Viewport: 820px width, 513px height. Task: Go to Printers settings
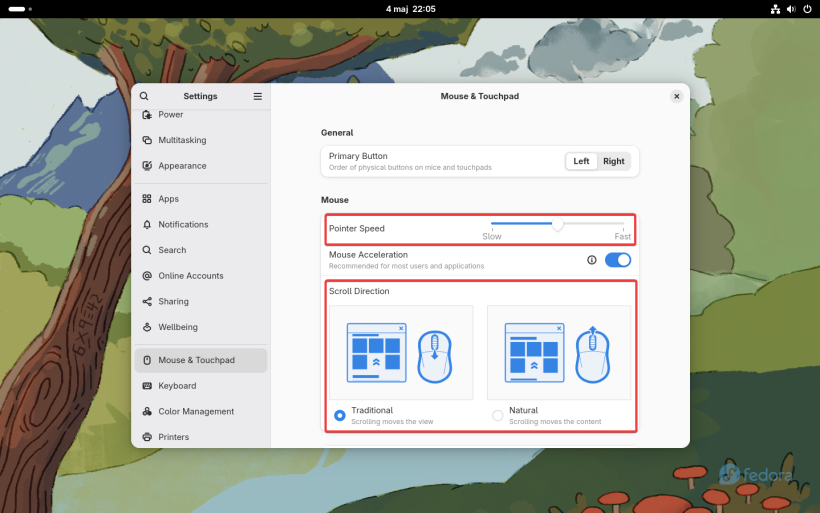tap(201, 437)
